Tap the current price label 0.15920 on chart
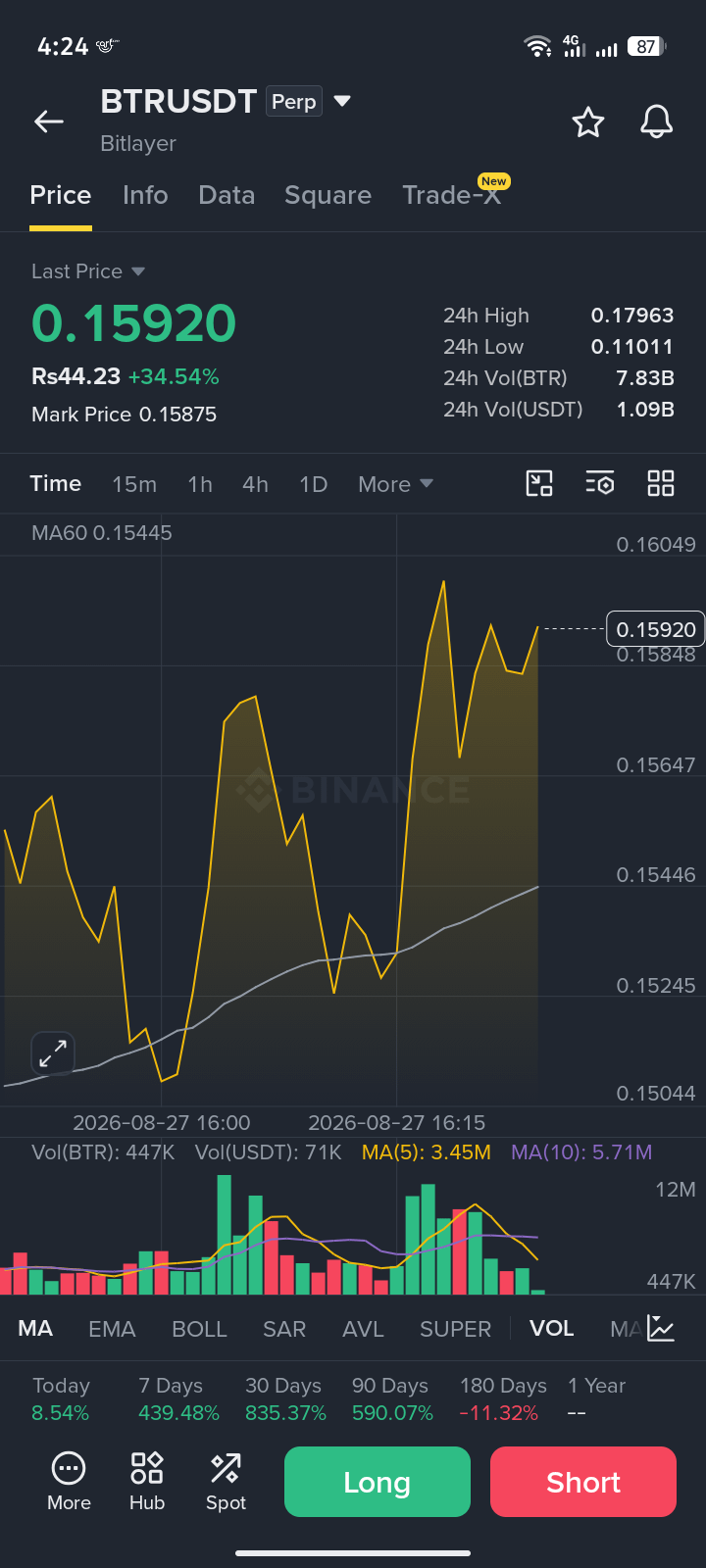The width and height of the screenshot is (706, 1568). point(656,629)
